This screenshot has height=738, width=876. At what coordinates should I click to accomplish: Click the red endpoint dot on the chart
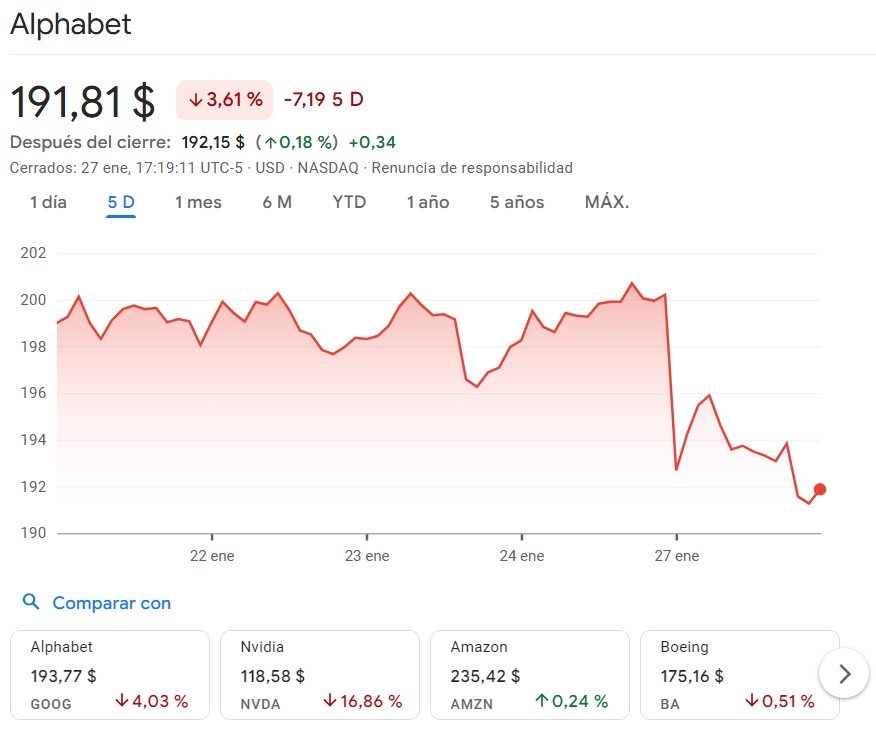tap(818, 489)
